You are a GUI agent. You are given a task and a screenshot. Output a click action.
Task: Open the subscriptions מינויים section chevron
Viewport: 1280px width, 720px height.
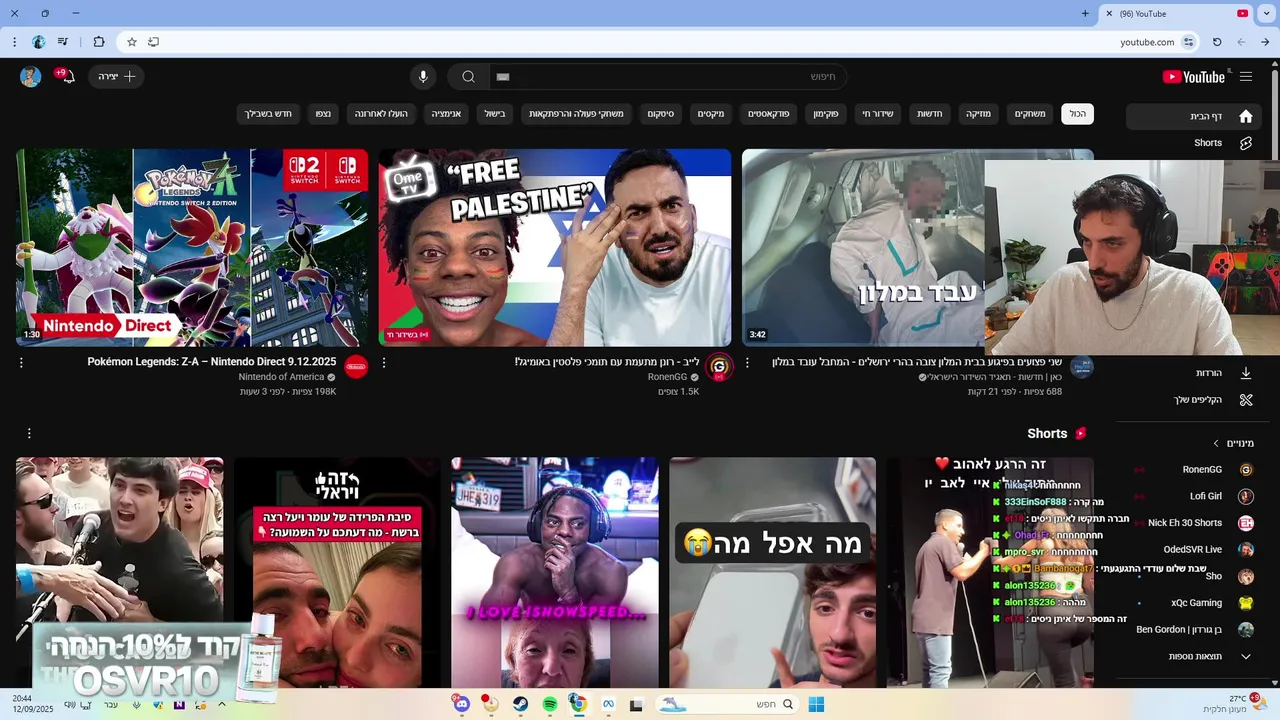[1216, 443]
